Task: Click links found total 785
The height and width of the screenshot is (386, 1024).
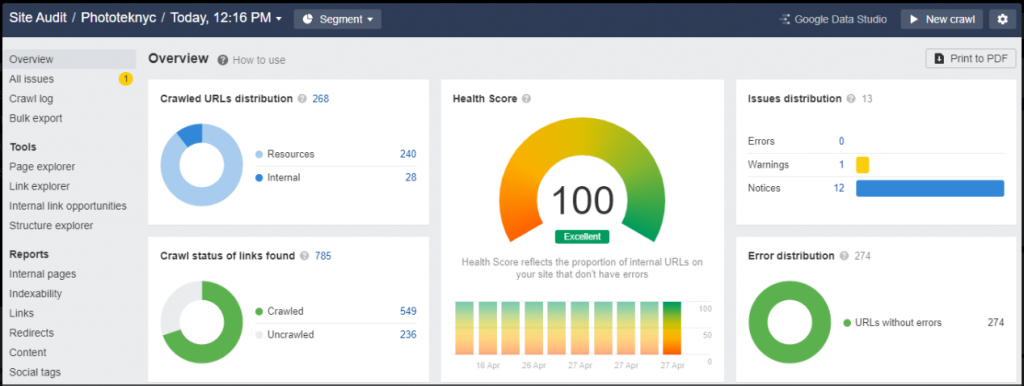Action: tap(323, 255)
